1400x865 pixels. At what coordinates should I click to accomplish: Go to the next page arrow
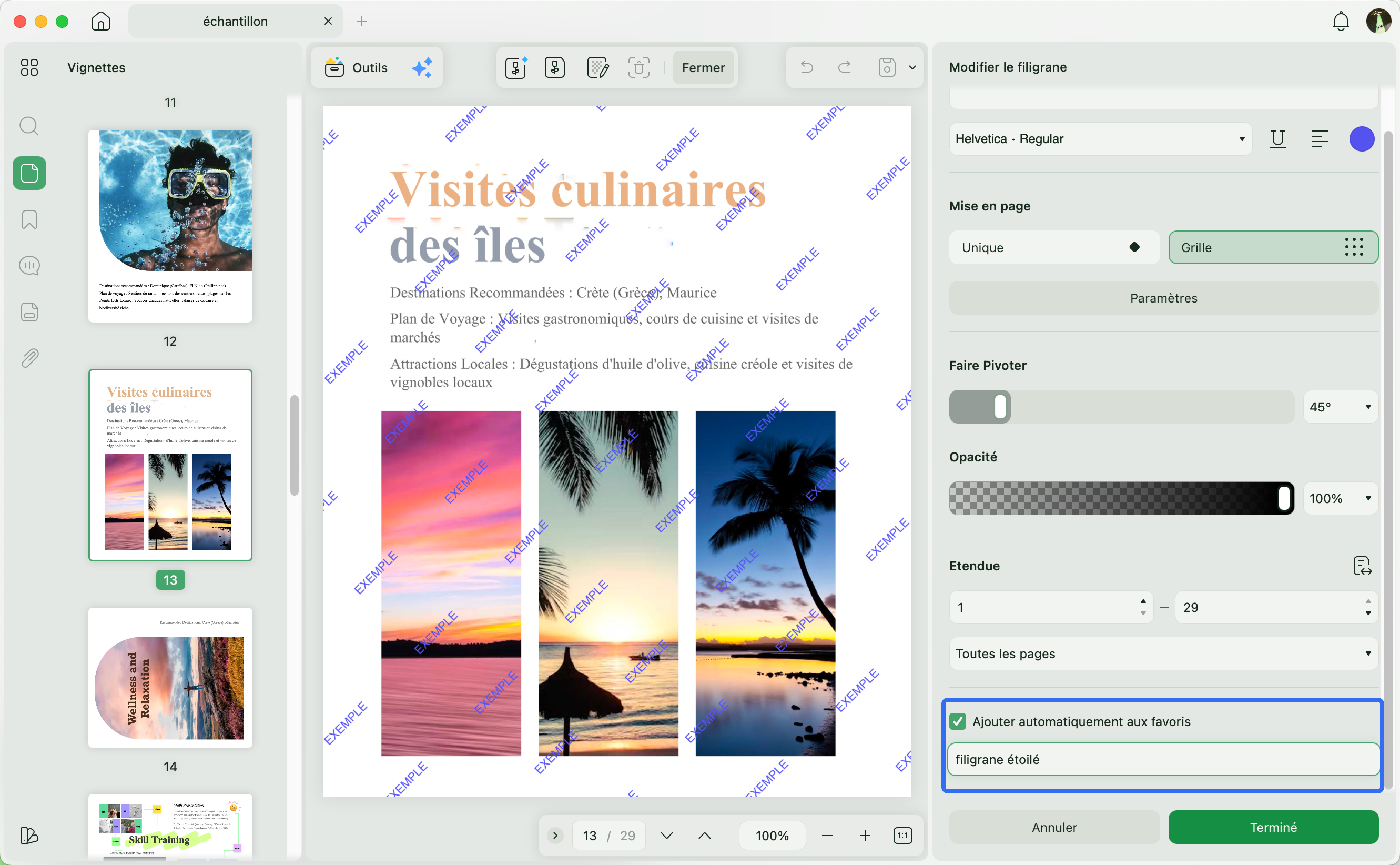tap(666, 836)
